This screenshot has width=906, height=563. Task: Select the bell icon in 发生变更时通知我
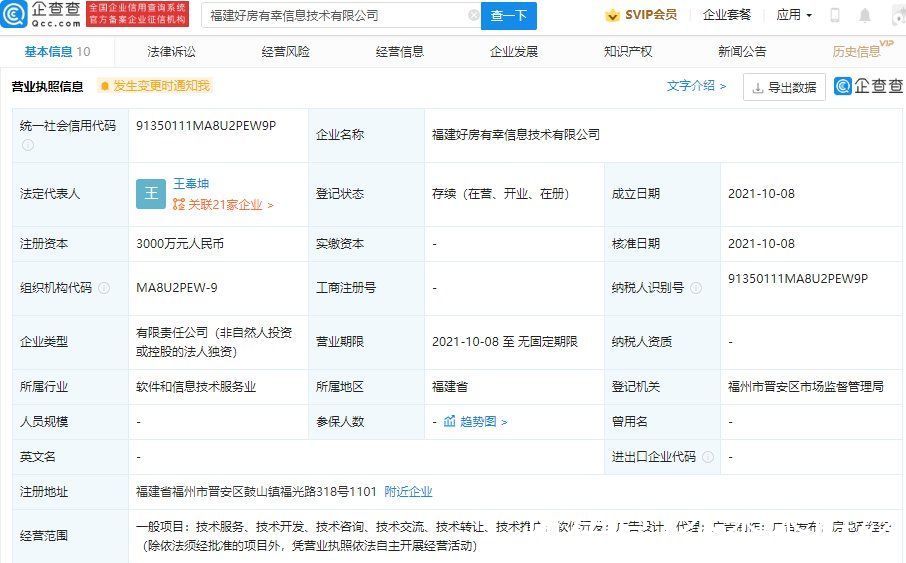(105, 86)
